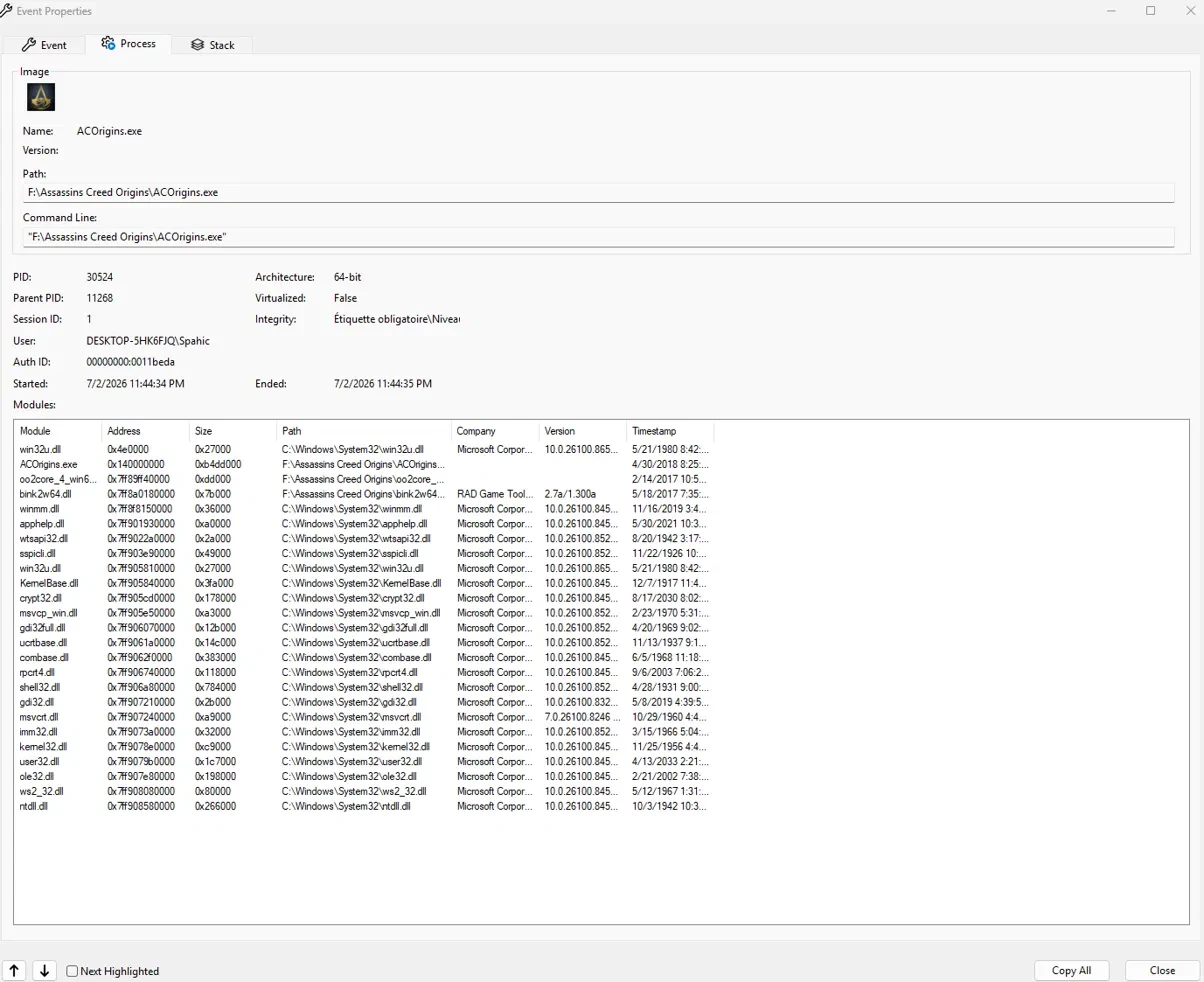Switch to the Event tab
This screenshot has height=982, width=1204.
[43, 45]
